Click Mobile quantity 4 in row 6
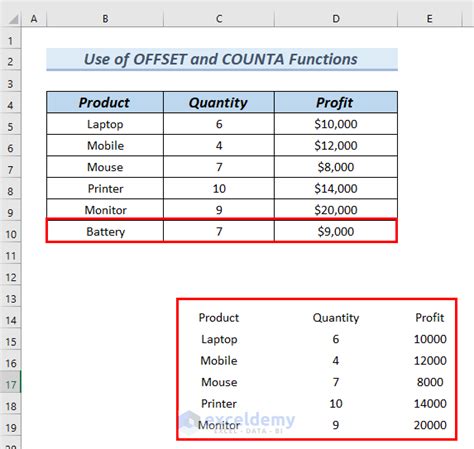 coord(219,146)
